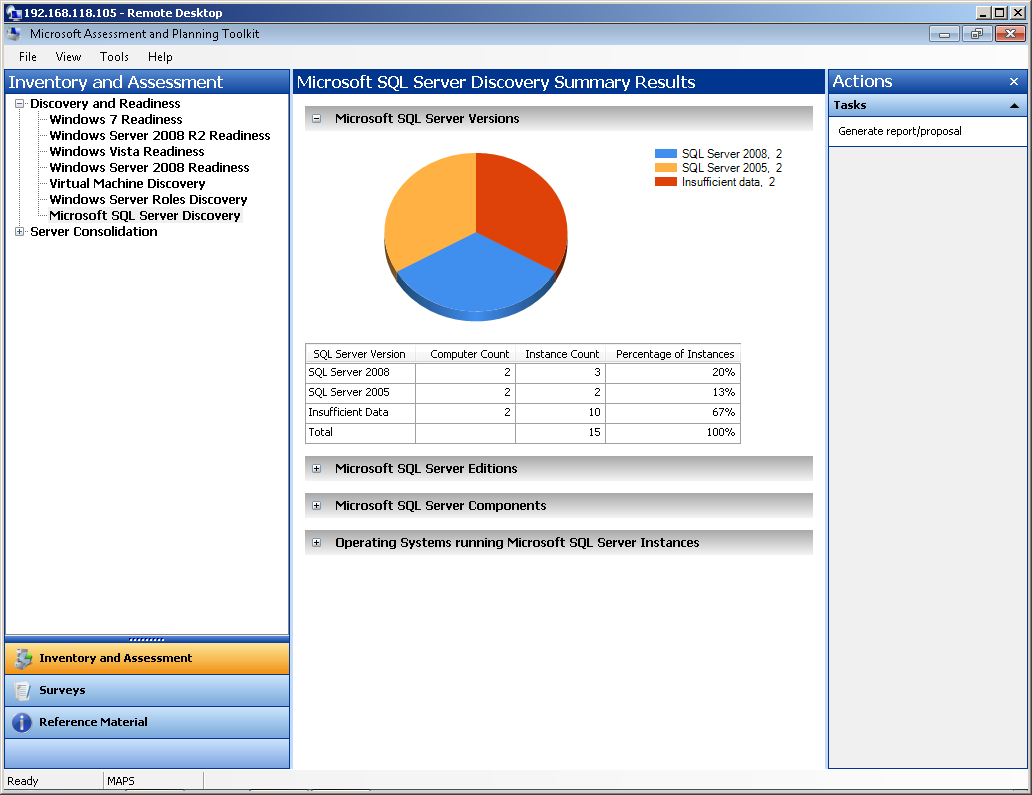Click the 100% total percentage cell
1032x795 pixels.
(x=673, y=432)
